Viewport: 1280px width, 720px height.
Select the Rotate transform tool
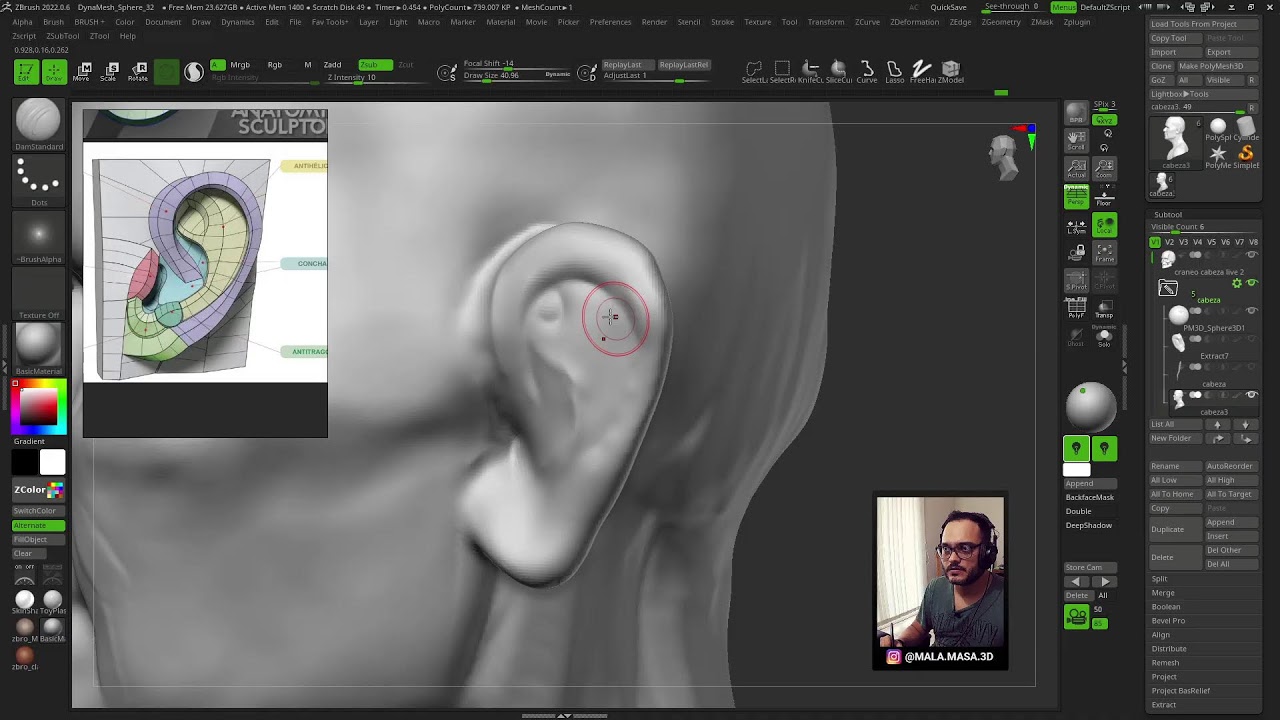137,71
